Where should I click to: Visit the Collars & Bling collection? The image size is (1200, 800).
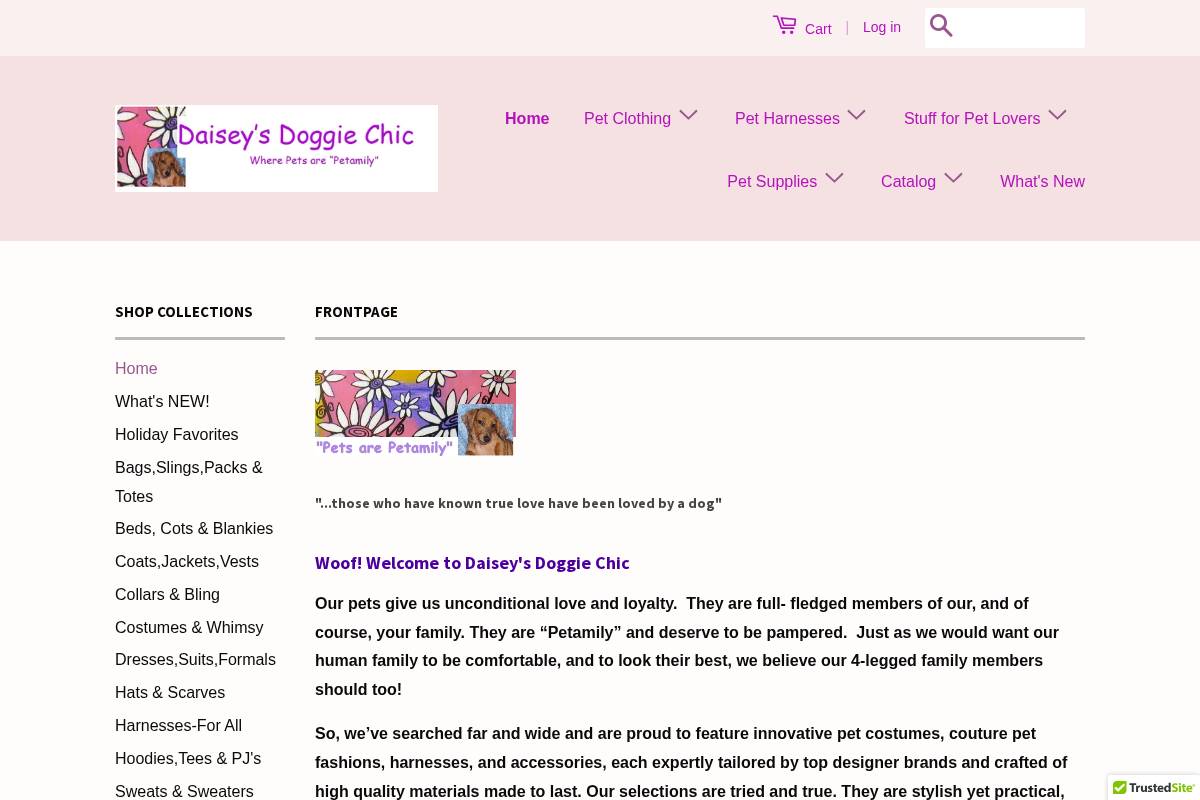pos(167,594)
